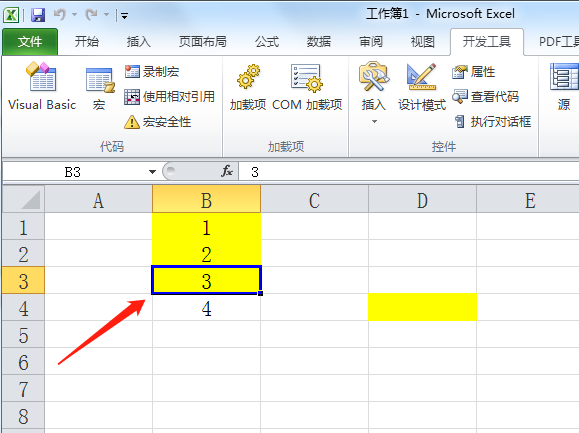Image resolution: width=579 pixels, height=433 pixels.
Task: Toggle 使用相对引用 relative references
Action: 169,97
